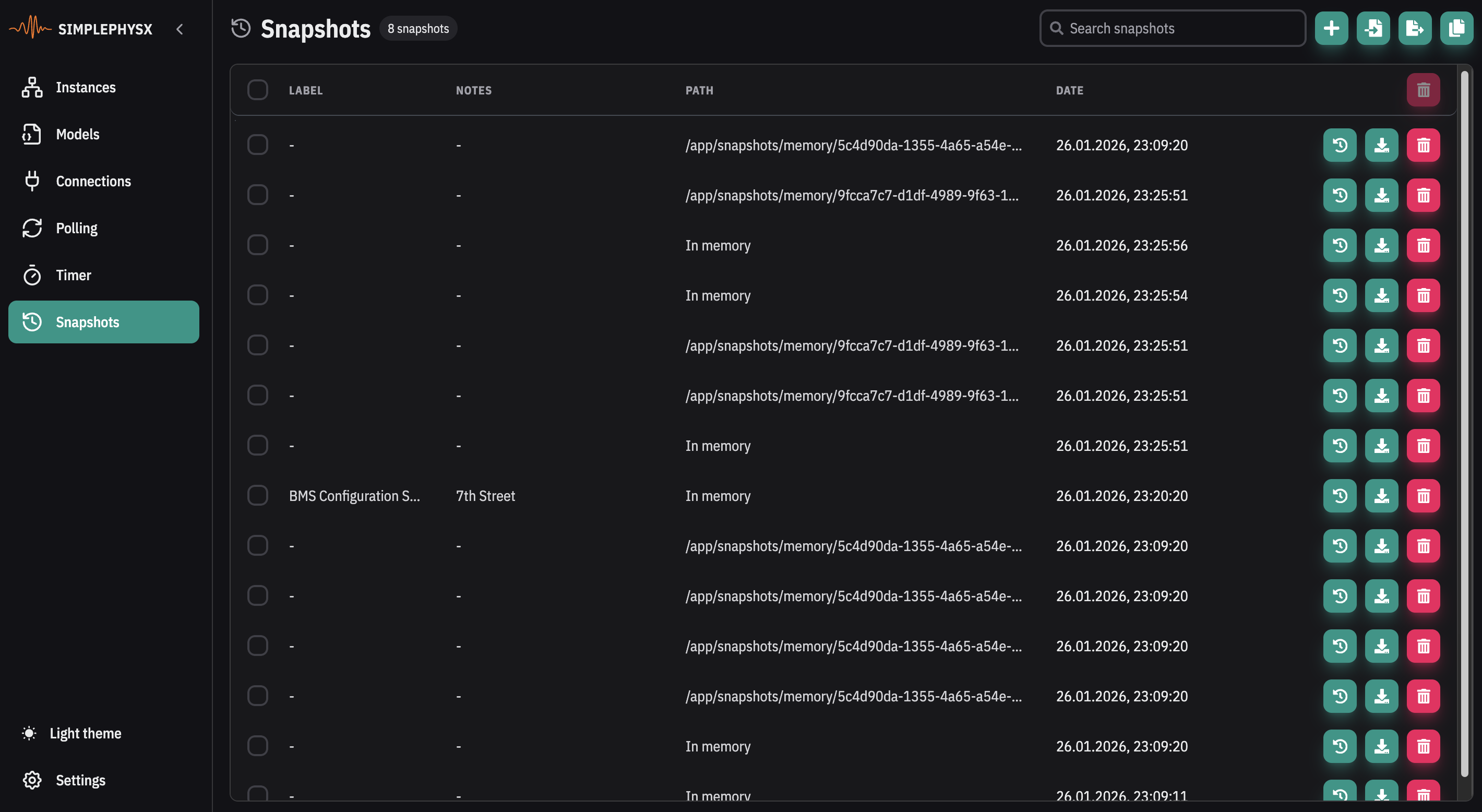
Task: Click the copy snapshots icon in header
Action: click(x=1456, y=28)
